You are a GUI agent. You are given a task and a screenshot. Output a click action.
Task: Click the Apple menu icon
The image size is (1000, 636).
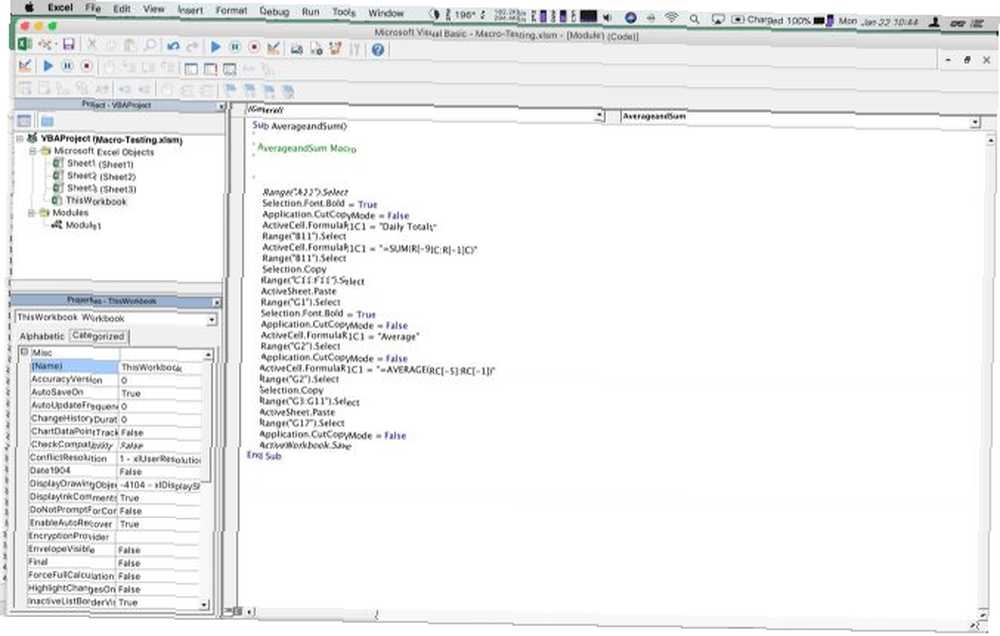pyautogui.click(x=29, y=8)
